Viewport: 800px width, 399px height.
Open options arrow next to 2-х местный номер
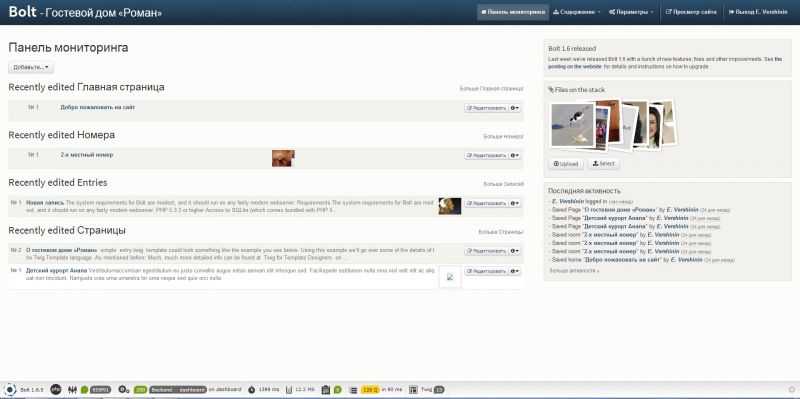(x=515, y=155)
